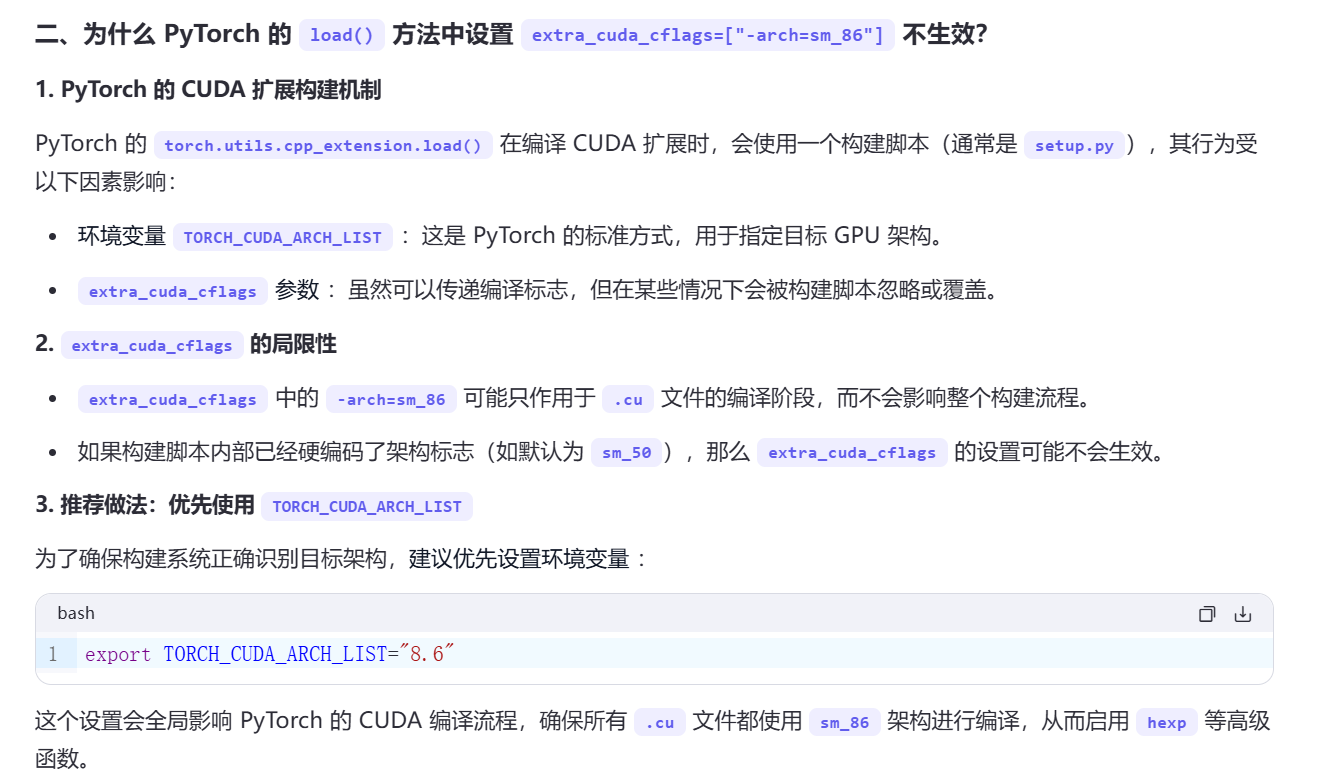Image resolution: width=1341 pixels, height=776 pixels.
Task: Click extra_cuda_cflags tag followed by 参数
Action: (173, 291)
